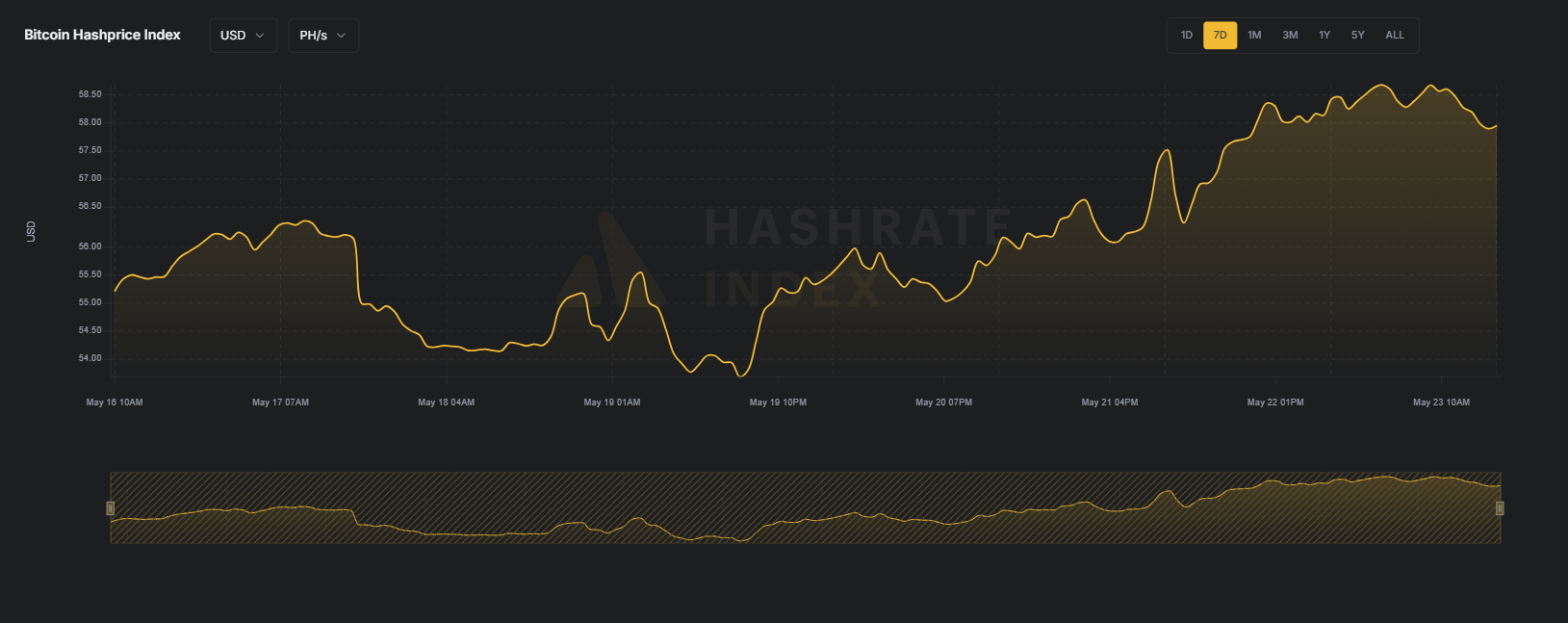Image resolution: width=1568 pixels, height=623 pixels.
Task: Open the USD currency dropdown
Action: click(x=244, y=36)
